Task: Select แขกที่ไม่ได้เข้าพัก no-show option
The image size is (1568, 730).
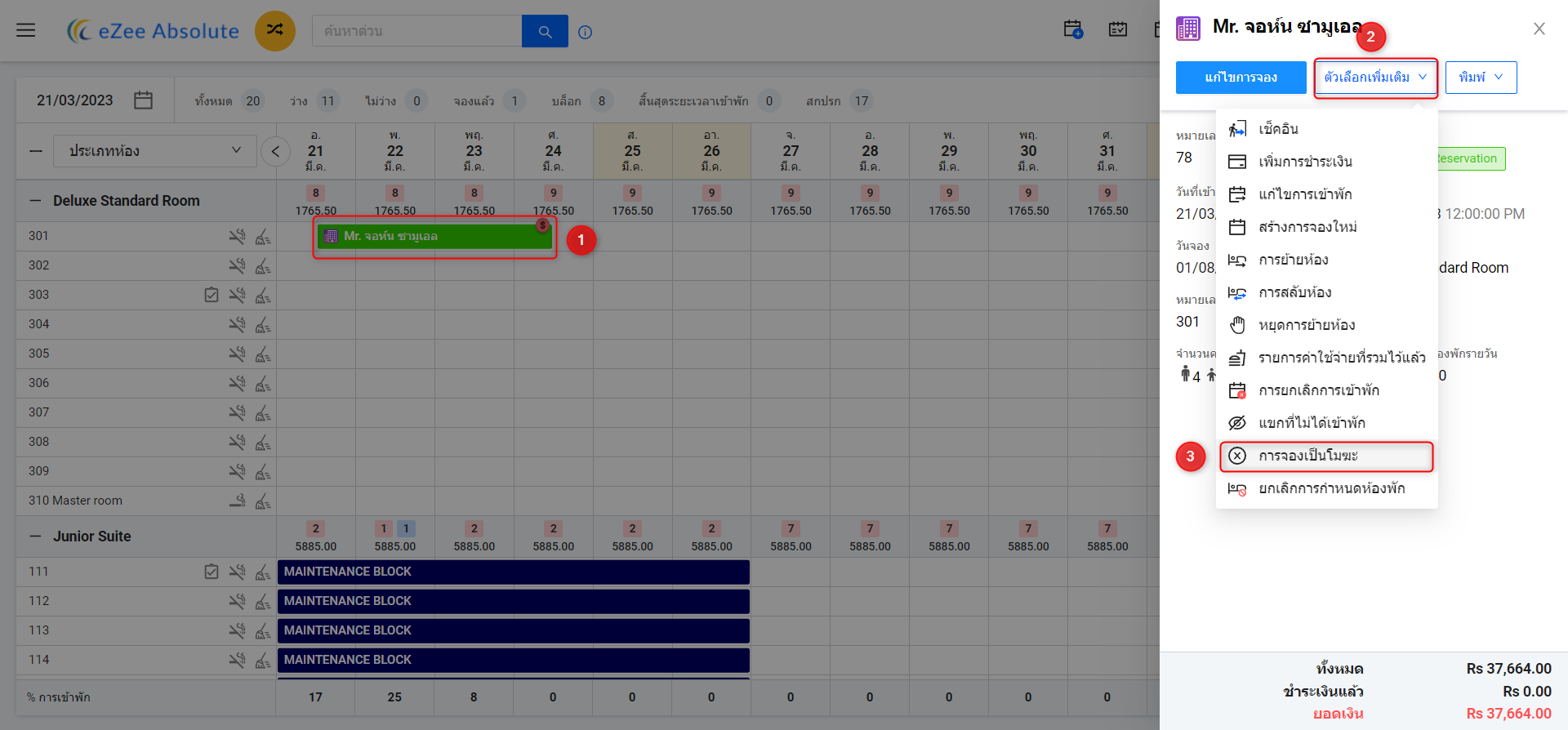Action: [1327, 423]
